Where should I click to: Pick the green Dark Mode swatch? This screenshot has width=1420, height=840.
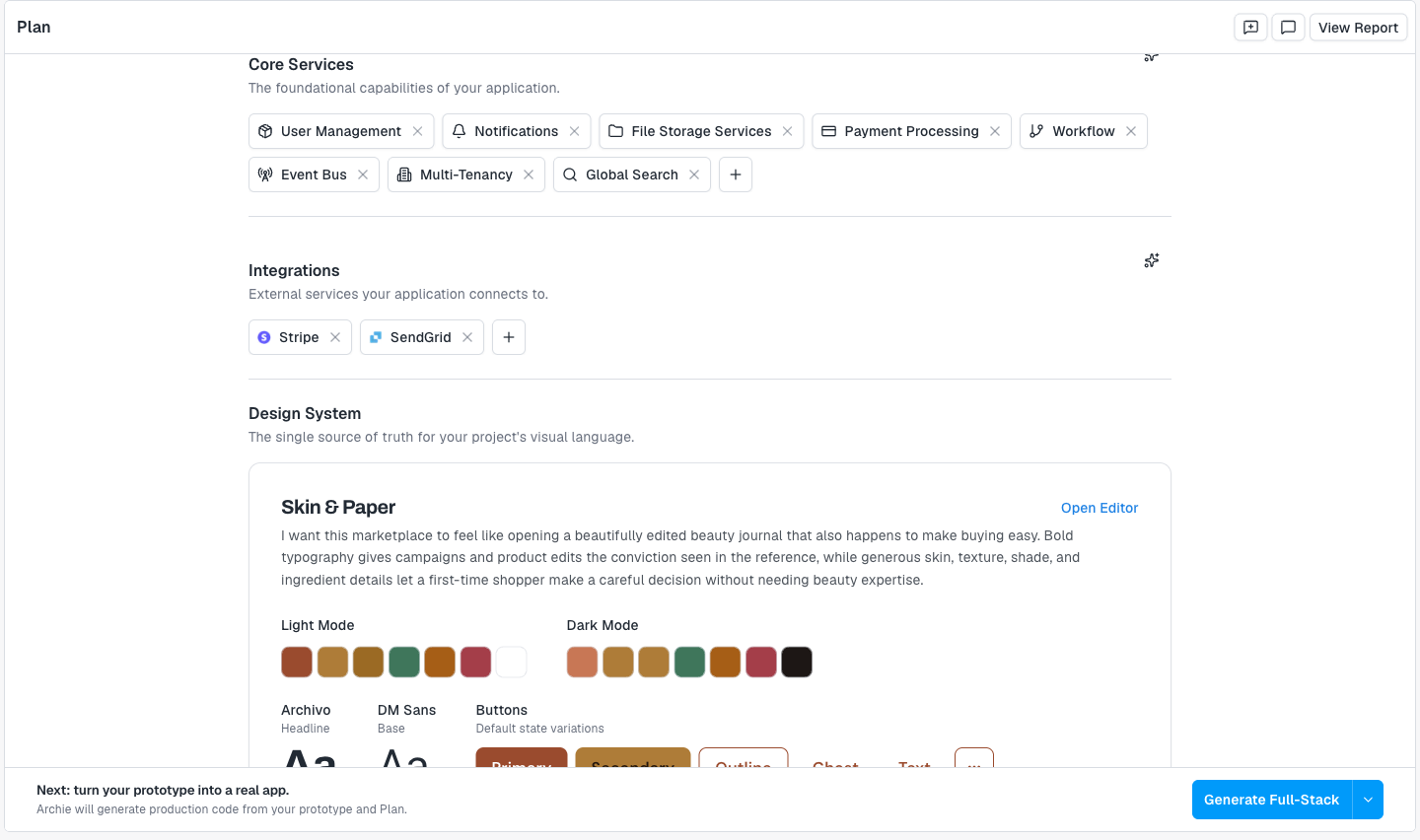point(689,662)
